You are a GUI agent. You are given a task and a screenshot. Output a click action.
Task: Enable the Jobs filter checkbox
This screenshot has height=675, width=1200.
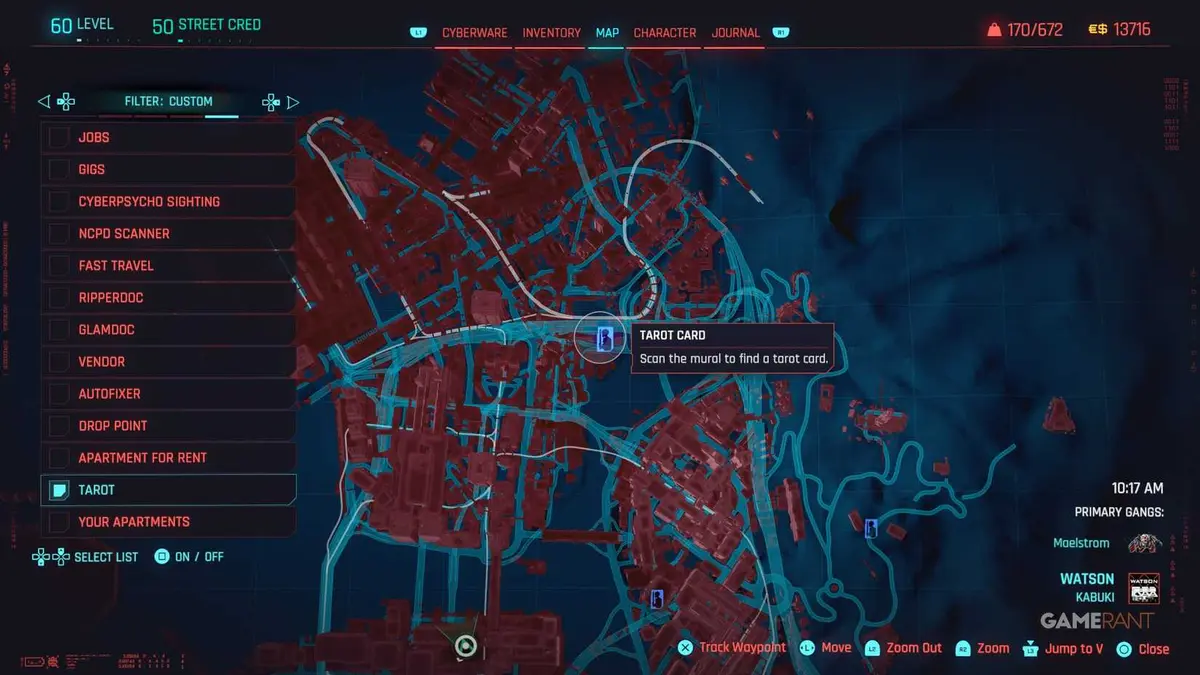point(59,137)
